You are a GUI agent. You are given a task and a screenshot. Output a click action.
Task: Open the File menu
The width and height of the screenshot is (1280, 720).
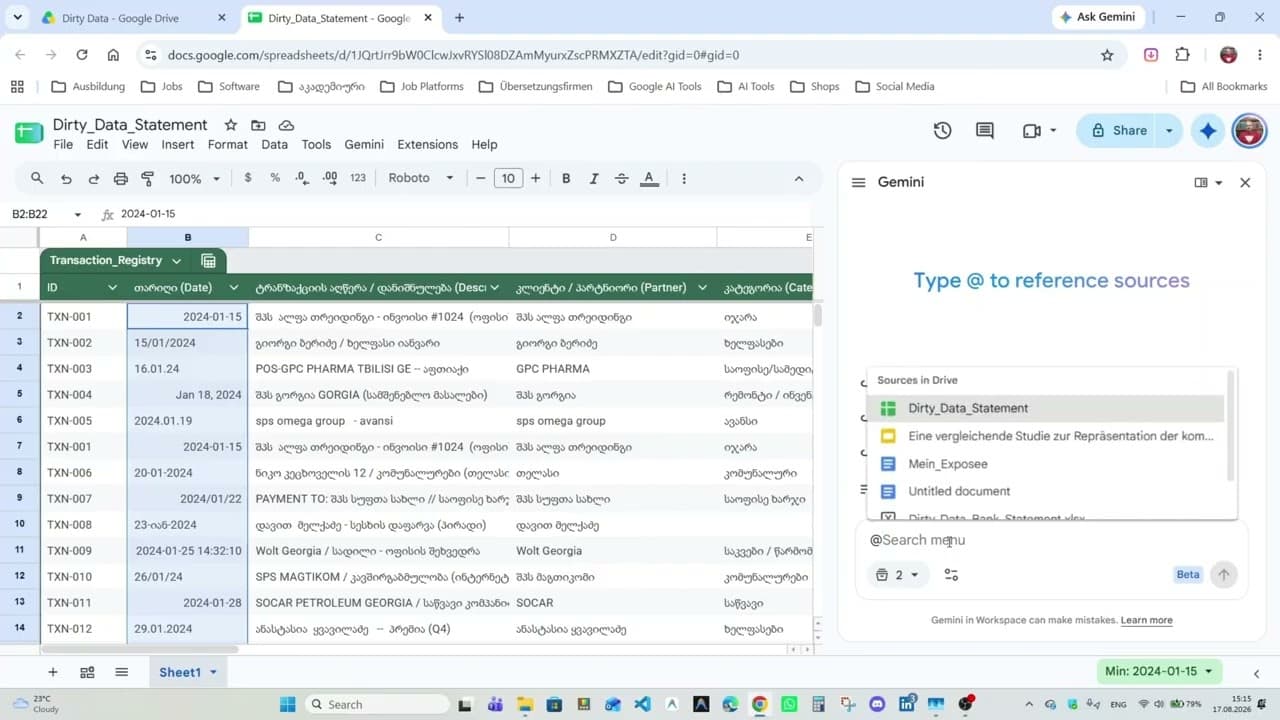63,144
